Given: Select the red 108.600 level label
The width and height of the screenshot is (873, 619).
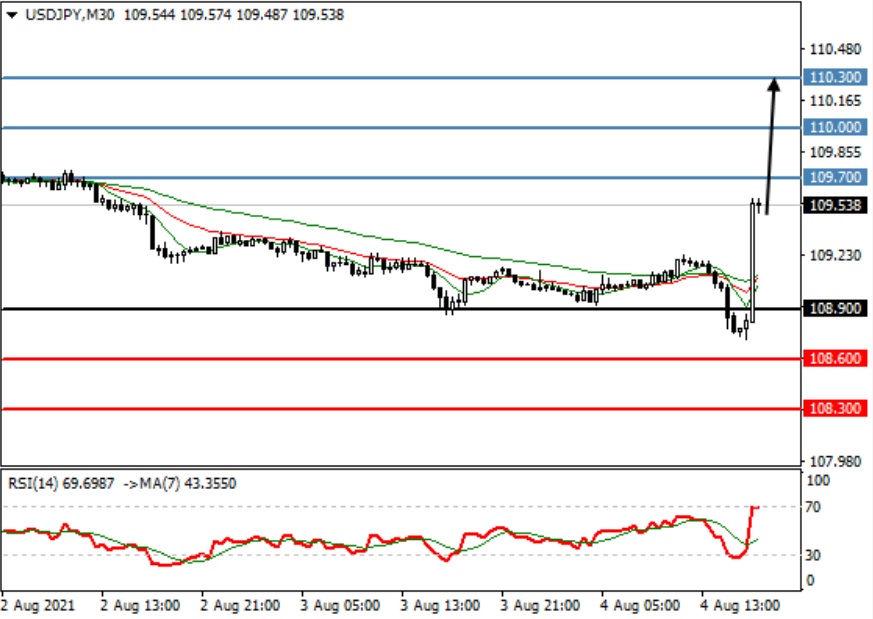Looking at the screenshot, I should tap(835, 358).
